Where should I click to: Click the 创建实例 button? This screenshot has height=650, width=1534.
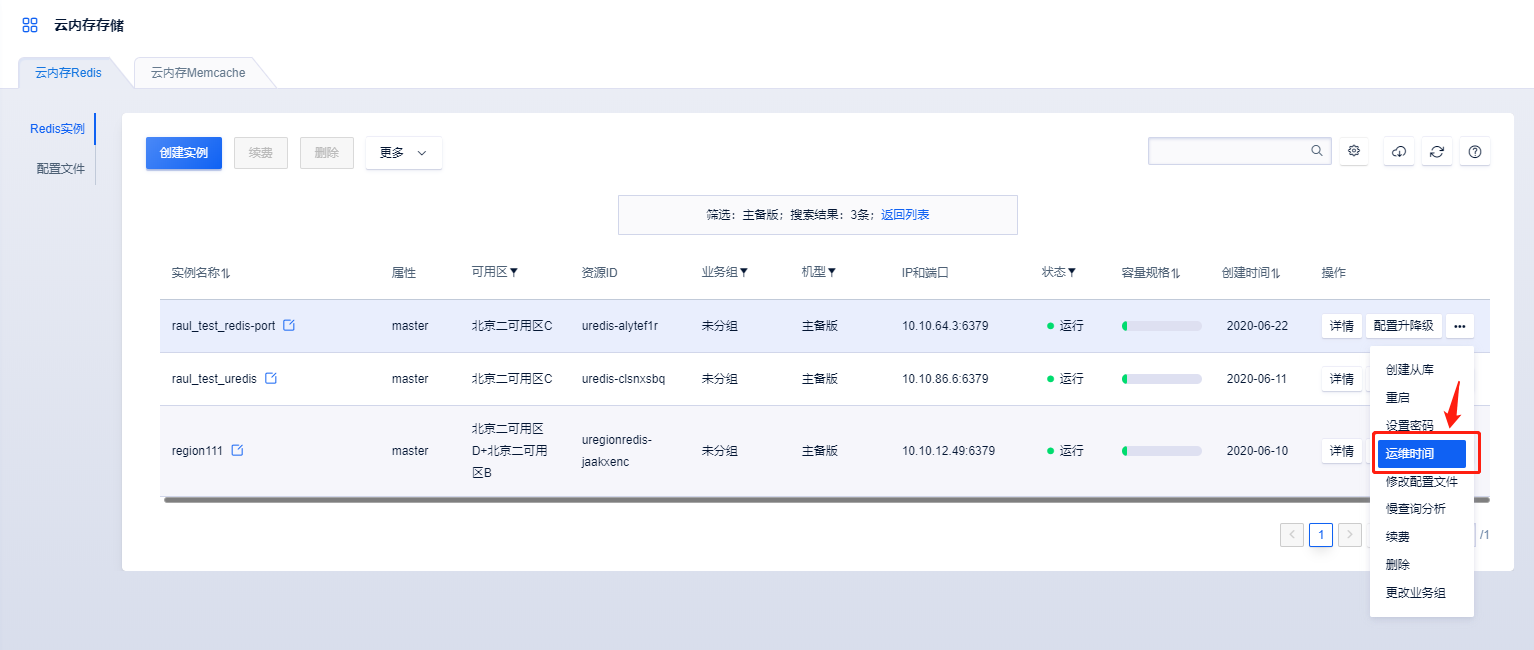coord(184,153)
